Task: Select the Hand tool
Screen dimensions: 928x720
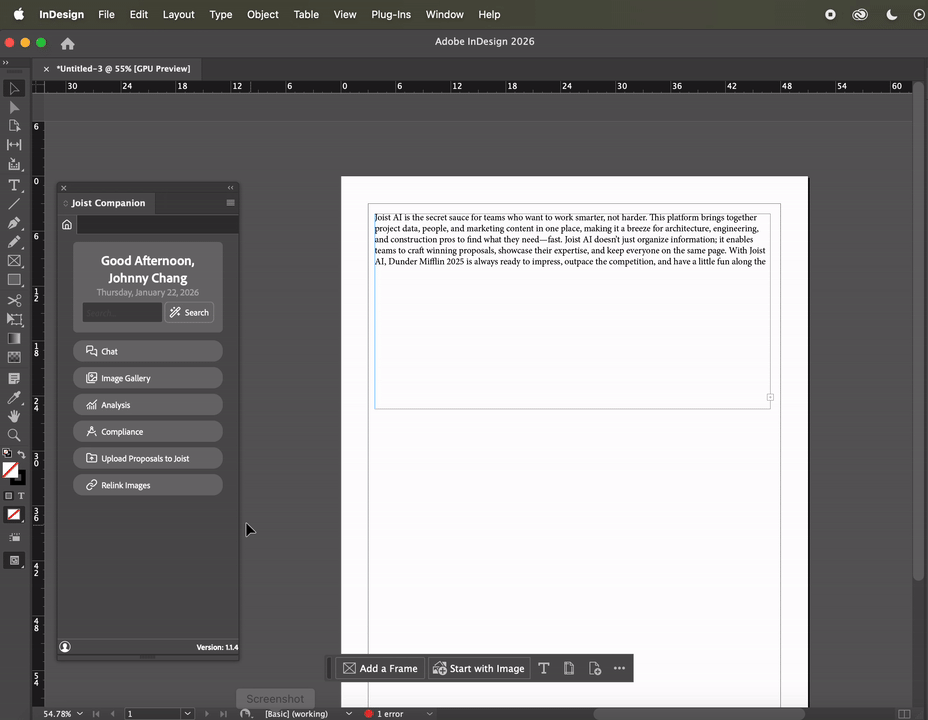Action: 14,416
